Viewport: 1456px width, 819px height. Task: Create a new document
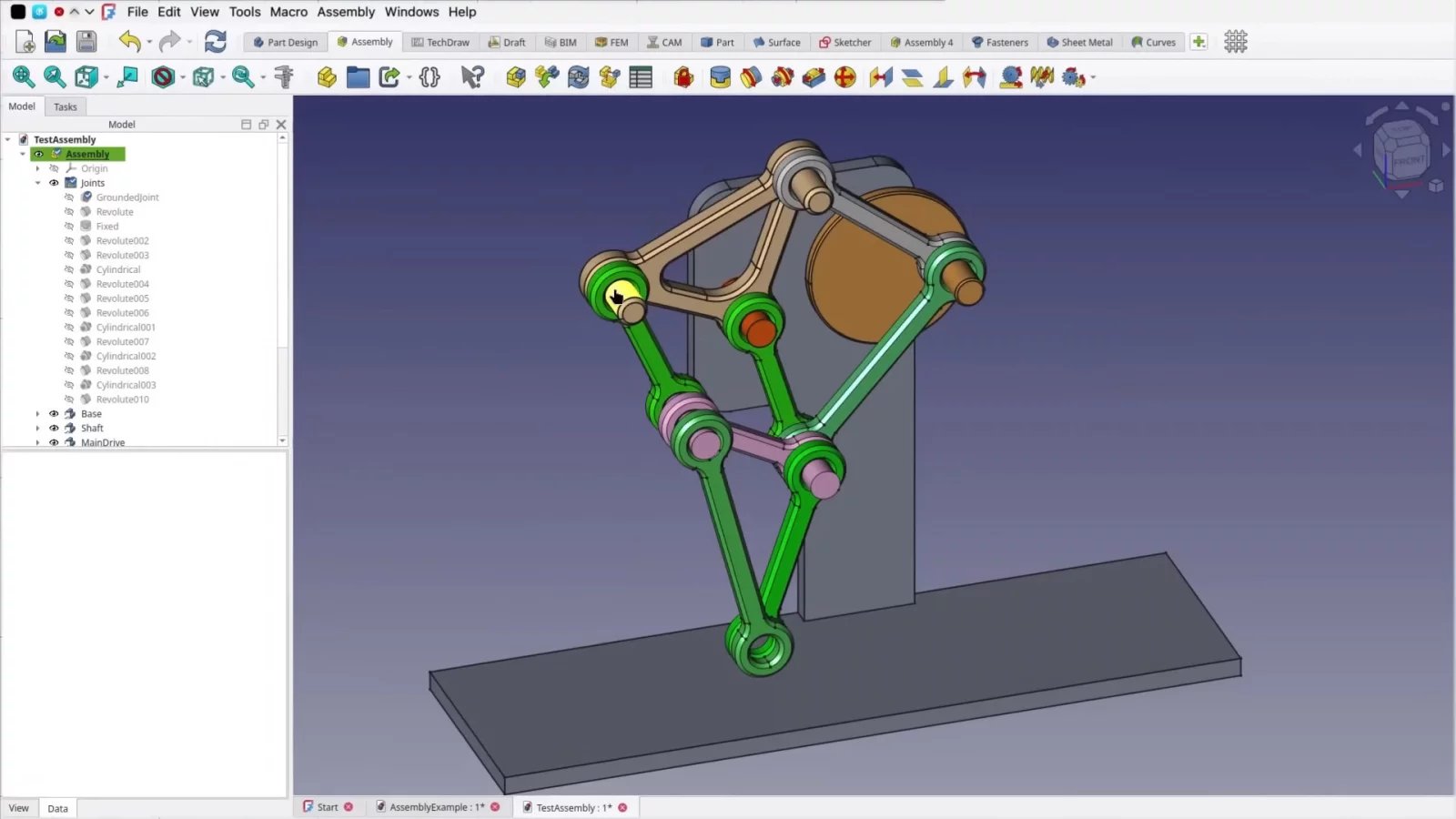click(25, 42)
